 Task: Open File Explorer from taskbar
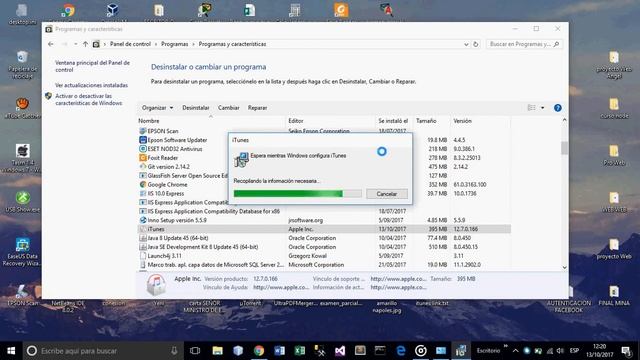218,351
